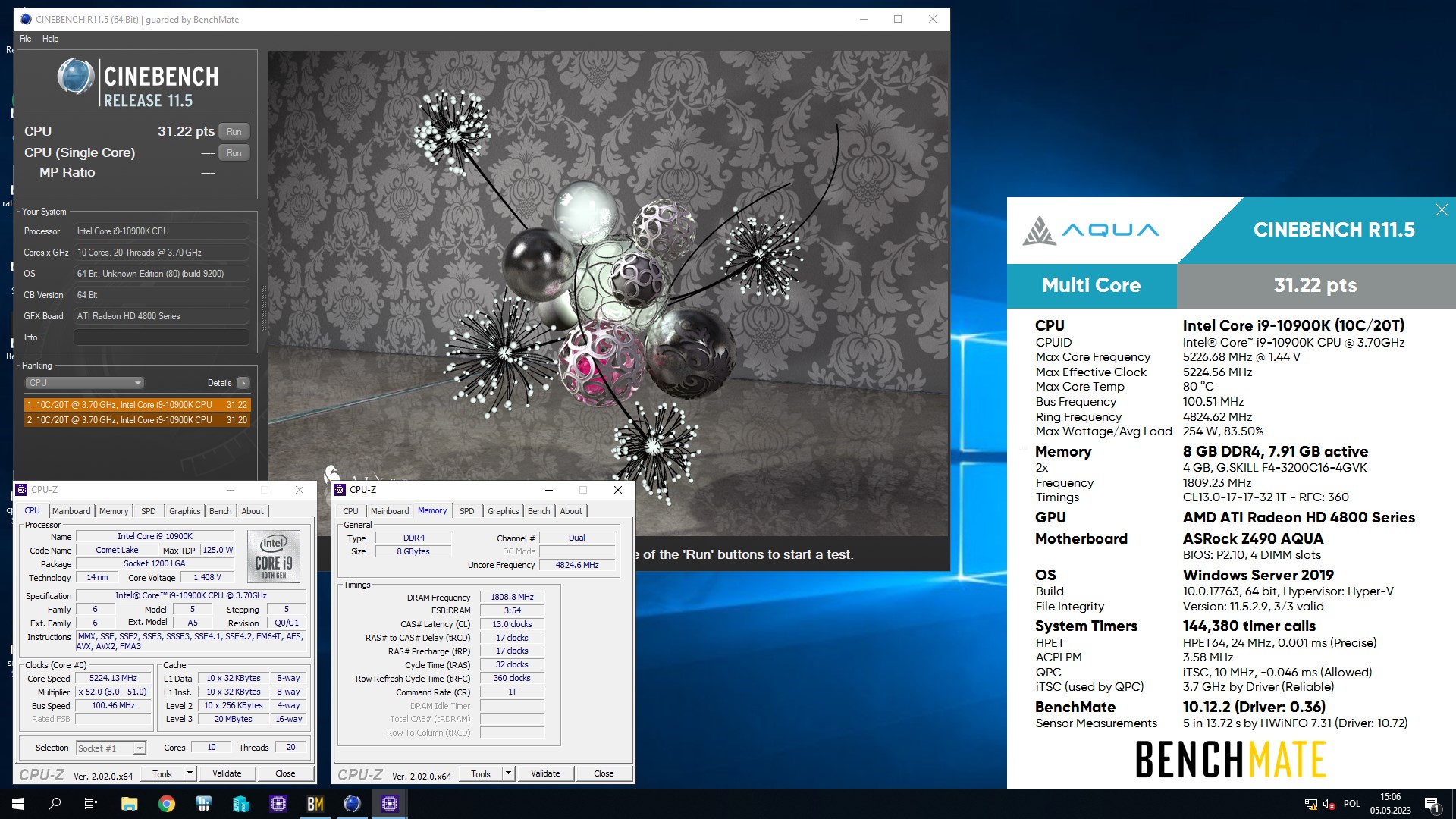
Task: Open network status tray icon
Action: (1310, 805)
